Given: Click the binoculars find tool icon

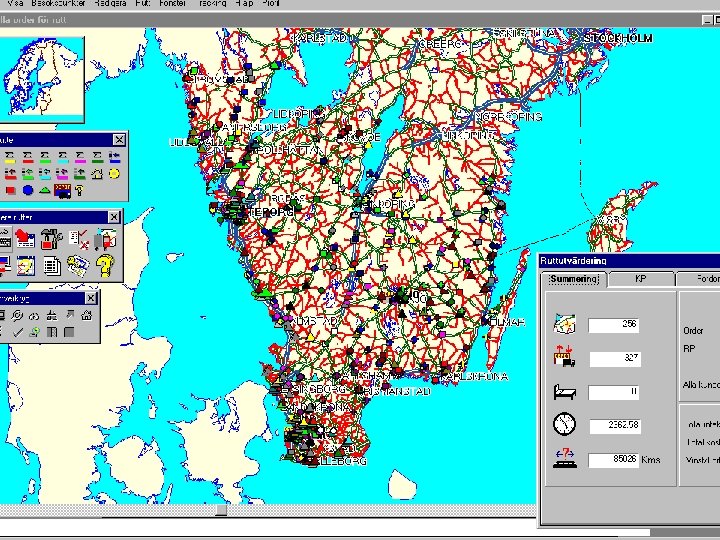Looking at the screenshot, I should (x=34, y=315).
